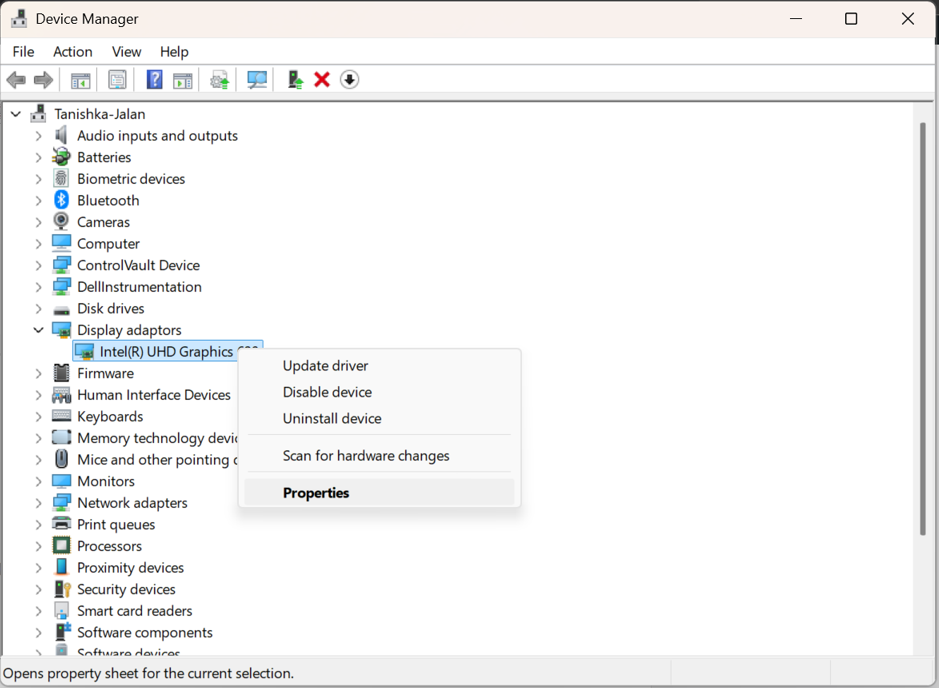Viewport: 939px width, 688px height.
Task: Click the Keyboards category icon
Action: (61, 416)
